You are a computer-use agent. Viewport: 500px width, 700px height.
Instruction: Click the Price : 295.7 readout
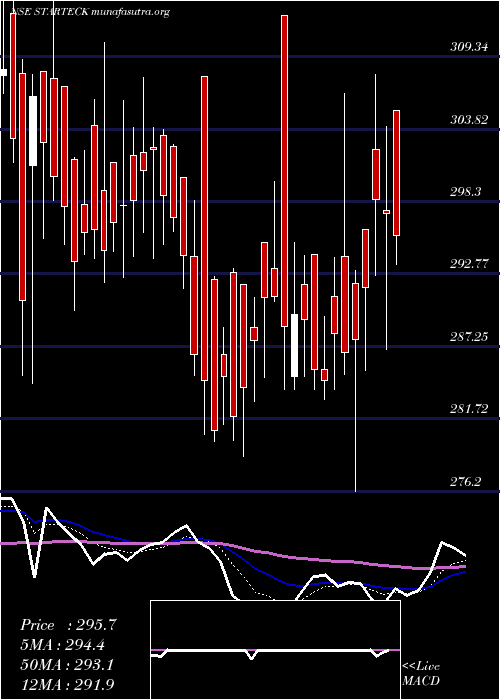pos(68,625)
